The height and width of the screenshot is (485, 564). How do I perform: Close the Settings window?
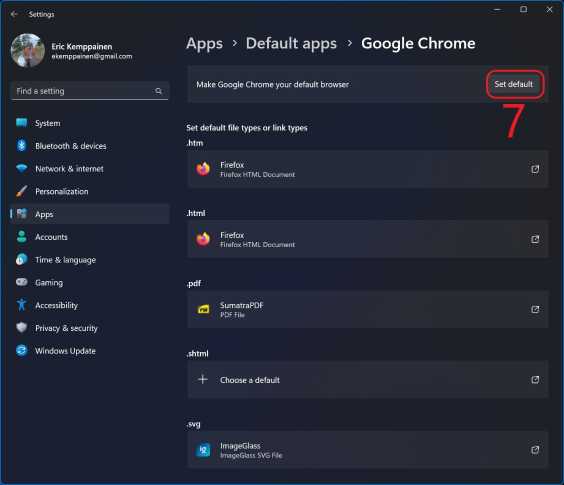click(x=549, y=10)
